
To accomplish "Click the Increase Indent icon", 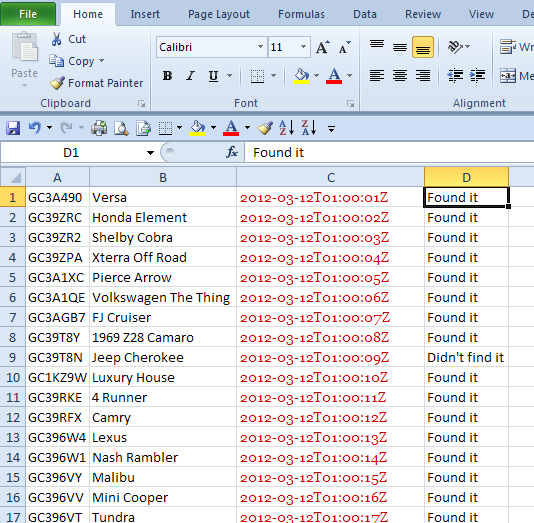I will [x=477, y=75].
